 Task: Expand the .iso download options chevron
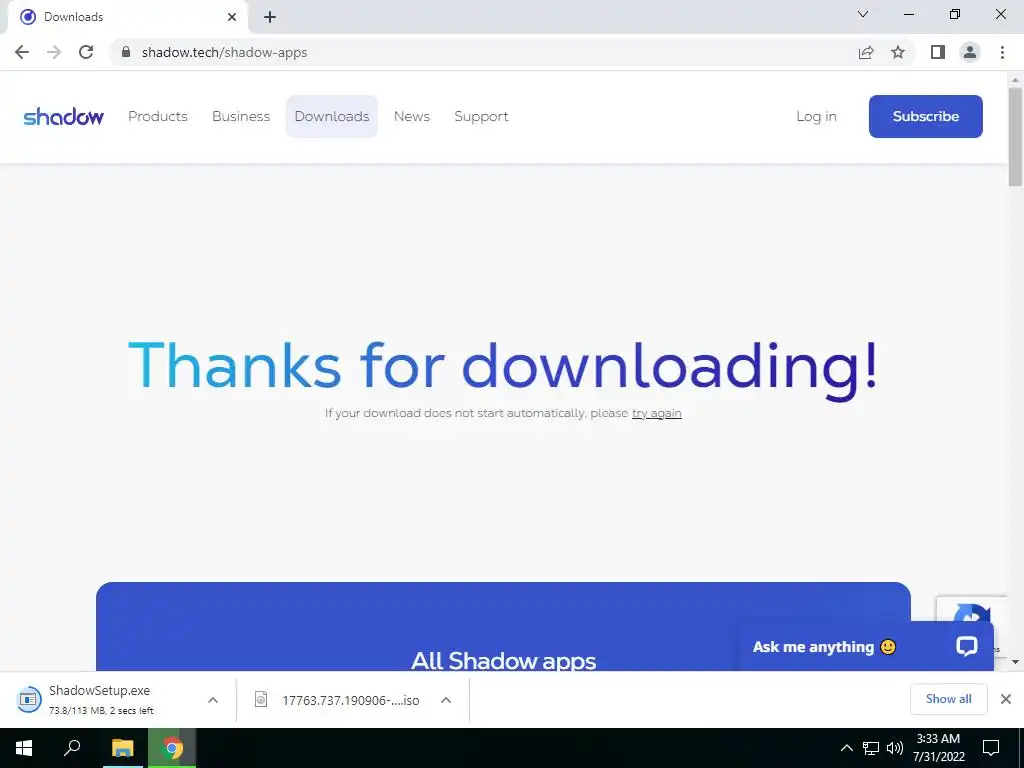(446, 700)
